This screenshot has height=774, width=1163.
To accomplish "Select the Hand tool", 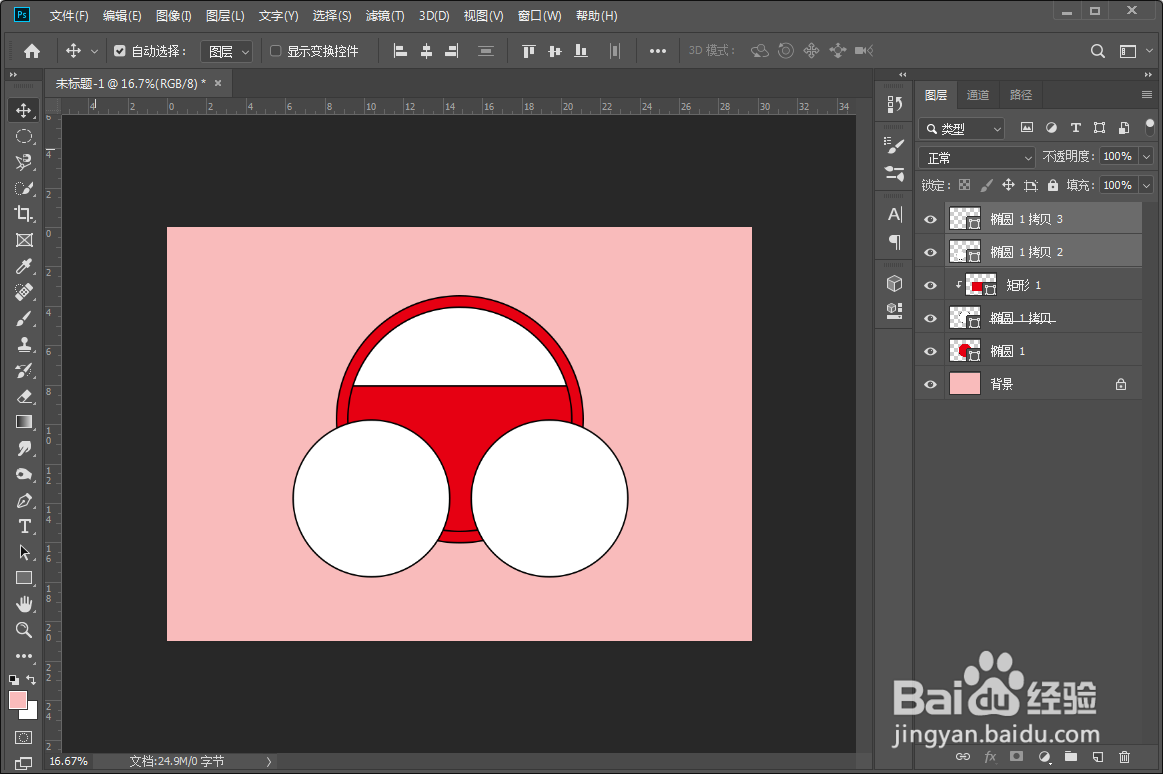I will [24, 604].
